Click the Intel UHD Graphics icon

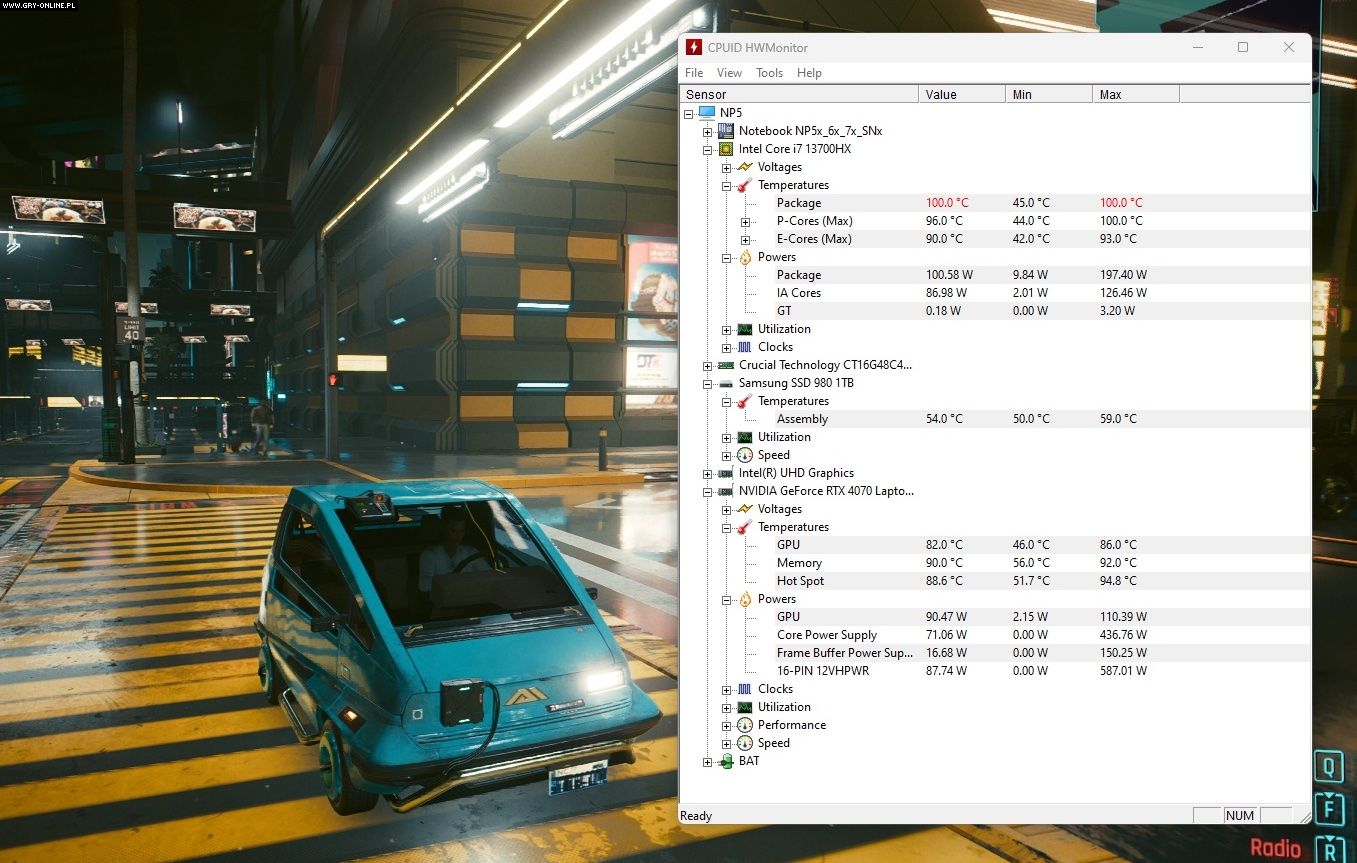(726, 473)
